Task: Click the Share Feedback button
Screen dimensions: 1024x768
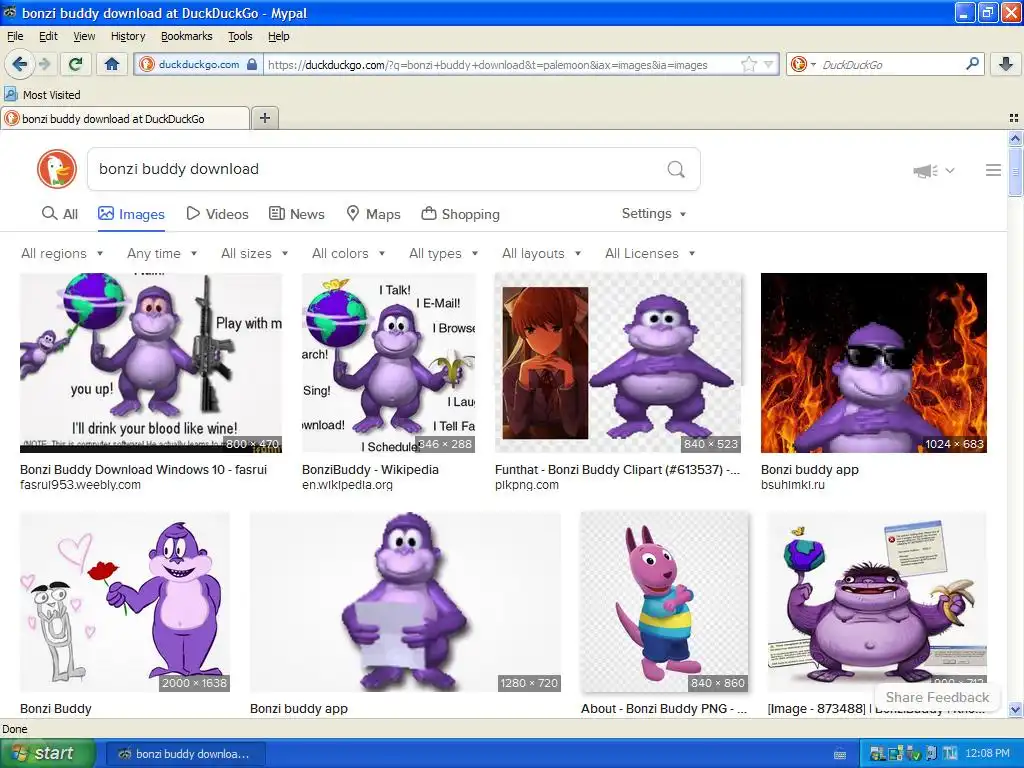Action: pos(937,697)
